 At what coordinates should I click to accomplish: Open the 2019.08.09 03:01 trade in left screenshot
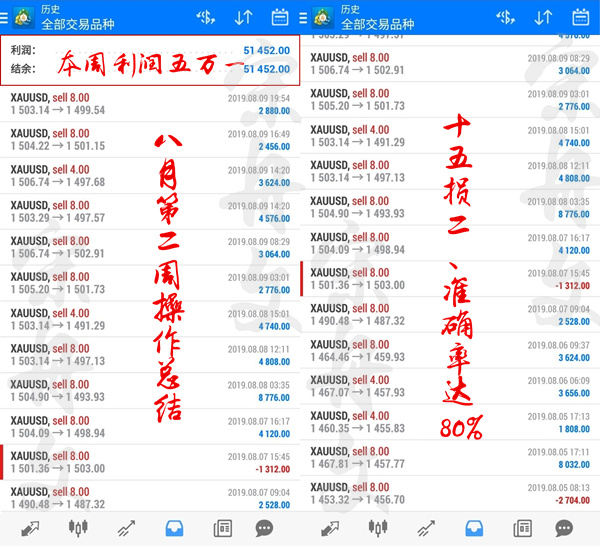point(150,283)
